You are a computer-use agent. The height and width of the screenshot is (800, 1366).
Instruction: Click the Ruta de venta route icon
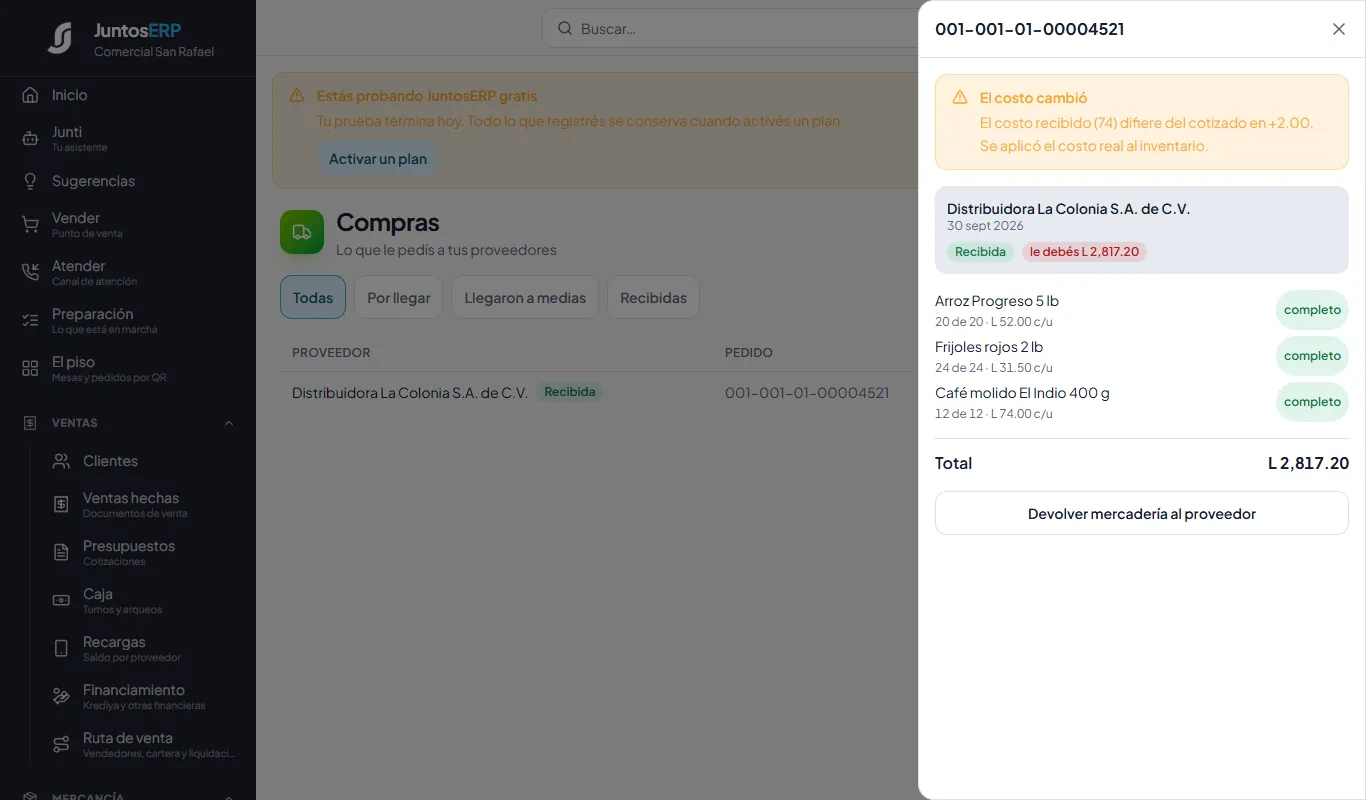coord(61,745)
